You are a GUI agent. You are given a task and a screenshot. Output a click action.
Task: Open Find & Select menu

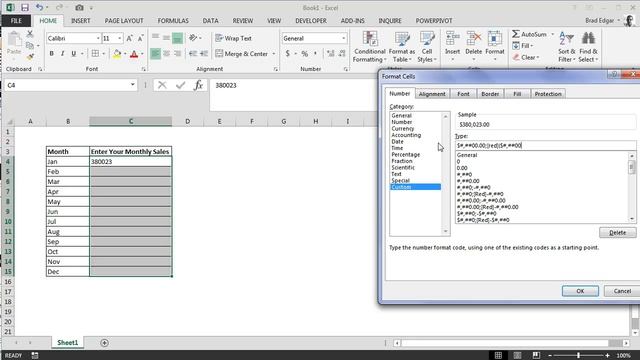(588, 47)
